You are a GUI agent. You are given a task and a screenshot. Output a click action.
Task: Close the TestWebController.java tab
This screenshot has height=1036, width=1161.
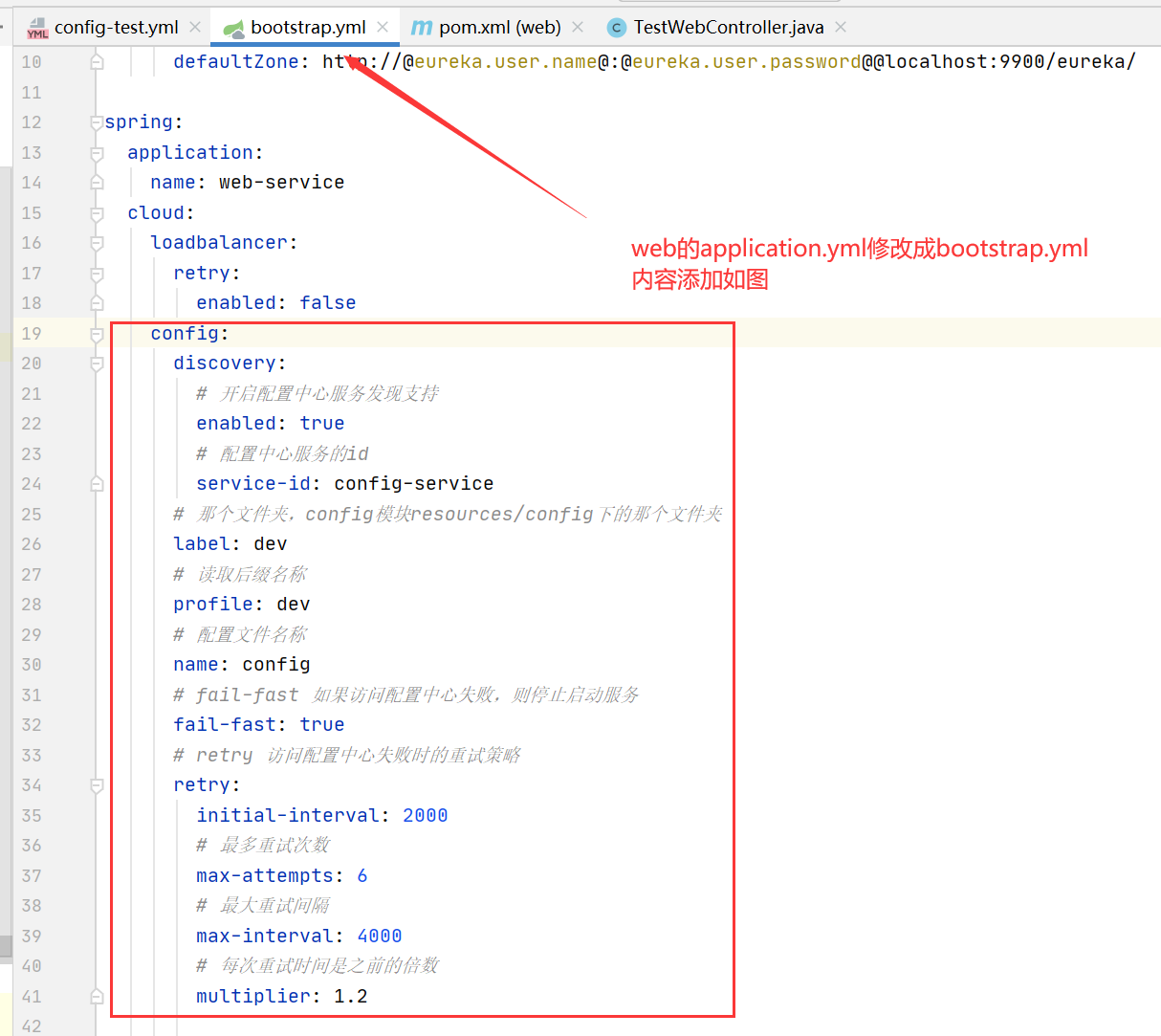(841, 27)
